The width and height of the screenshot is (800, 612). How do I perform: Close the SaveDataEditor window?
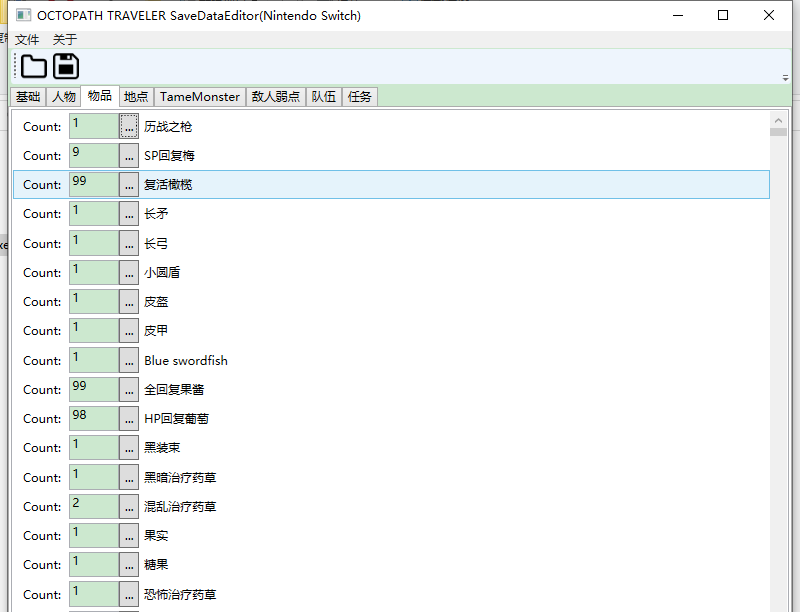coord(769,15)
